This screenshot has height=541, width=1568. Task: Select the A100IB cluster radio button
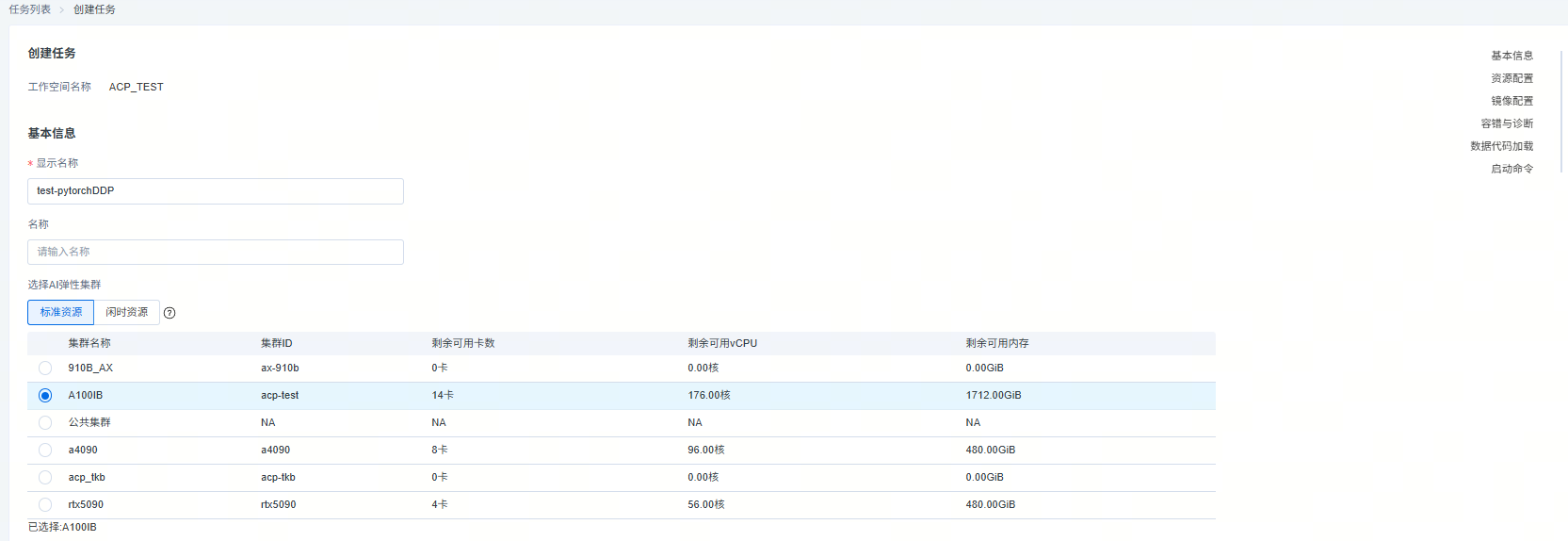(45, 396)
